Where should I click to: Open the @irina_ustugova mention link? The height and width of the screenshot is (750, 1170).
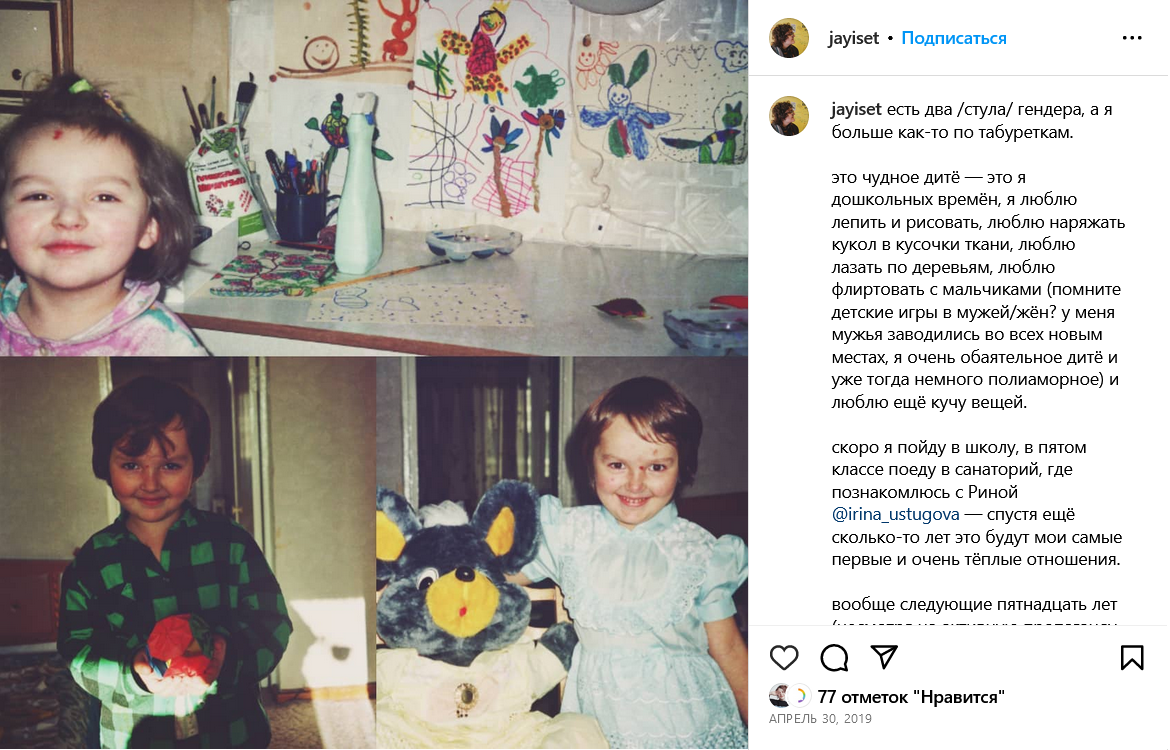click(x=895, y=514)
